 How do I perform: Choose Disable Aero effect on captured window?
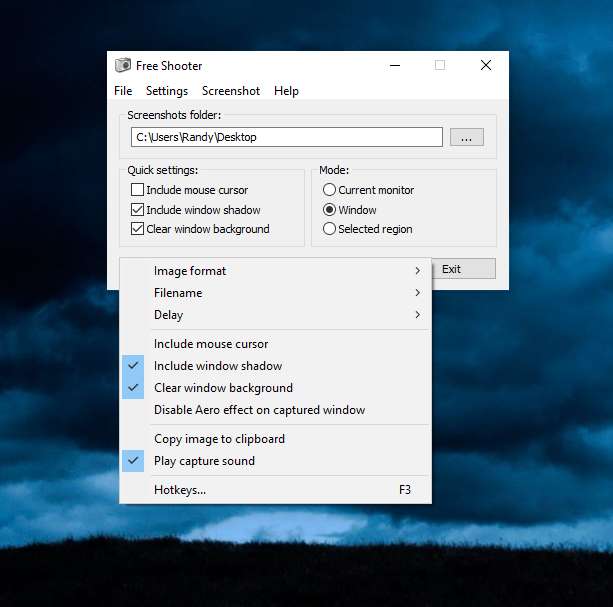tap(276, 410)
